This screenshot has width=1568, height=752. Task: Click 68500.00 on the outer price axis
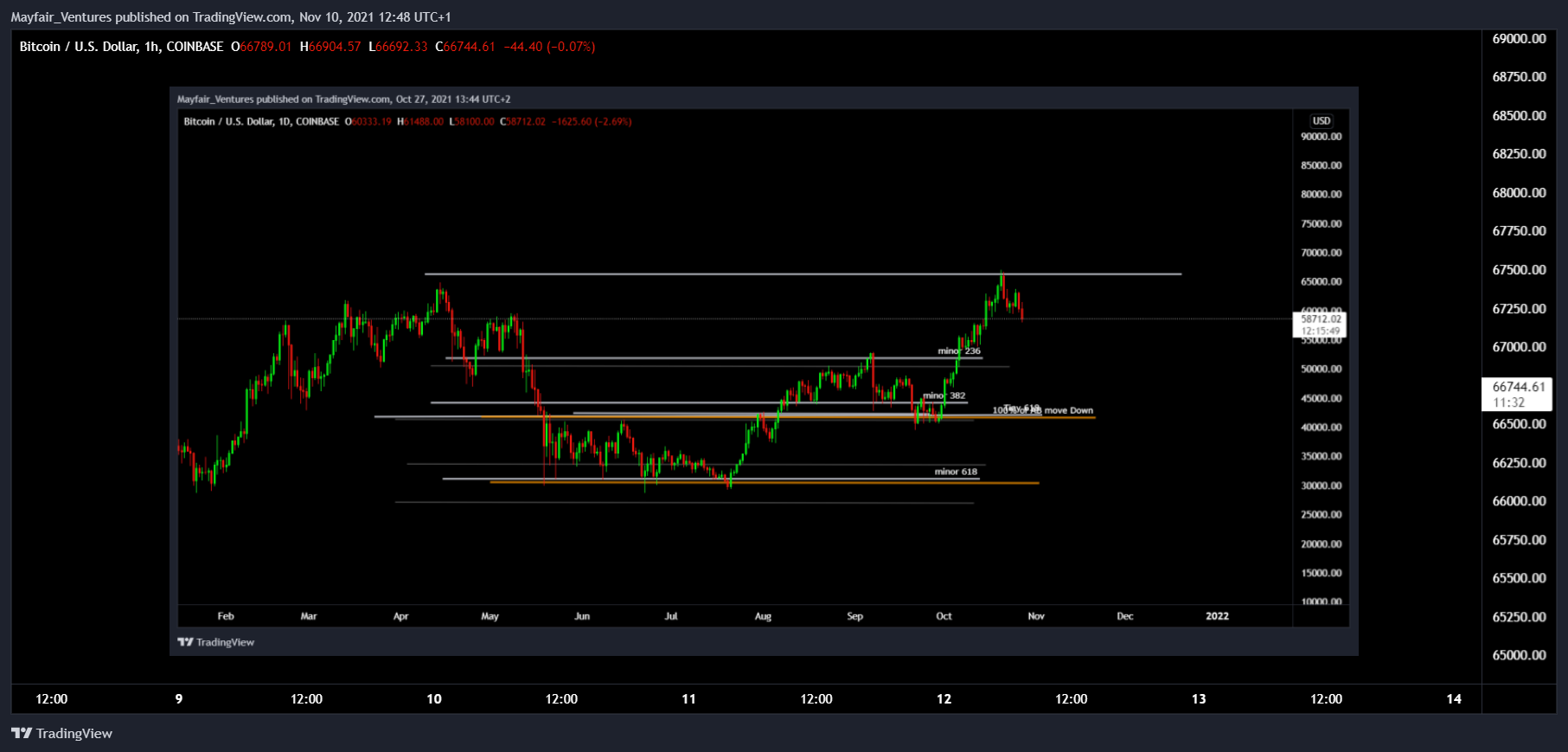1519,115
